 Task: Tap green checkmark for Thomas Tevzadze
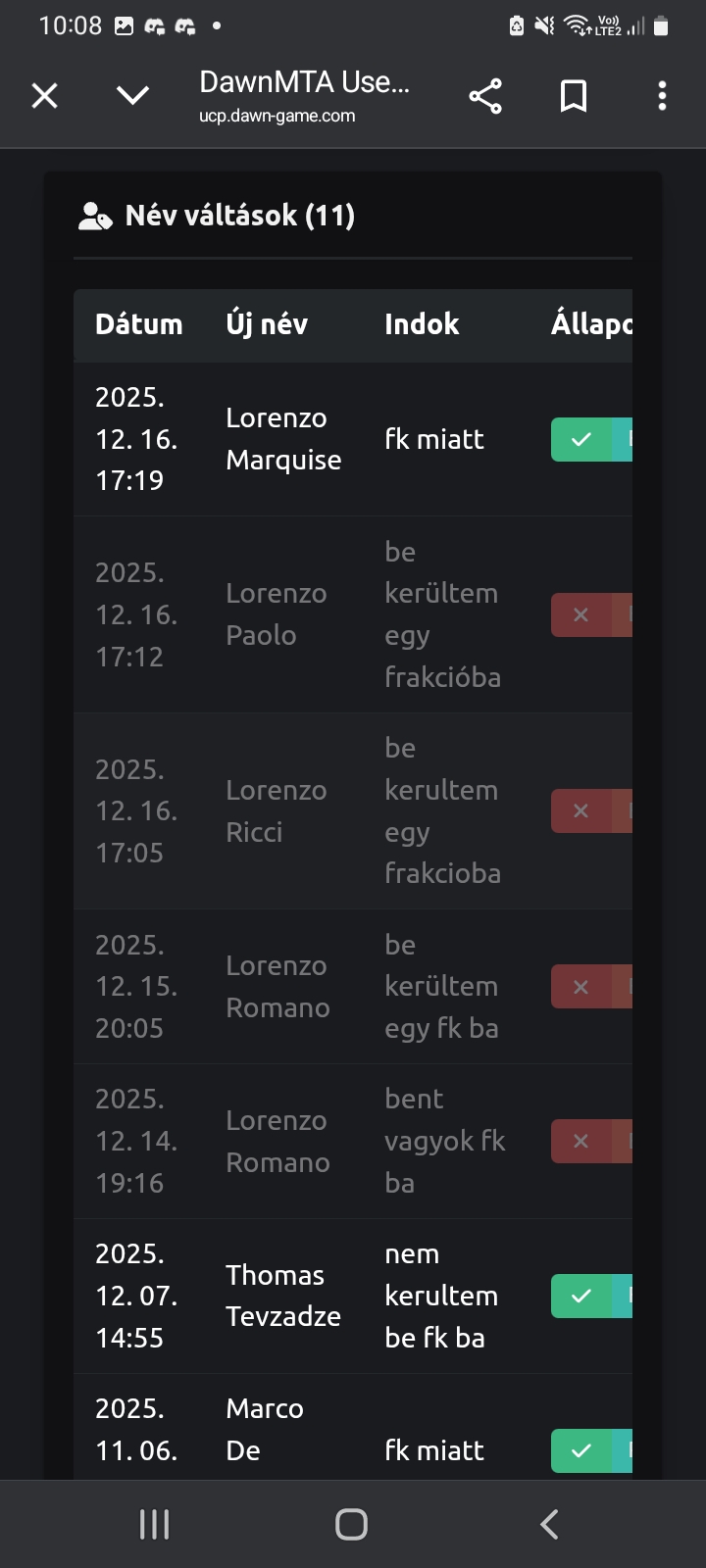point(581,1296)
